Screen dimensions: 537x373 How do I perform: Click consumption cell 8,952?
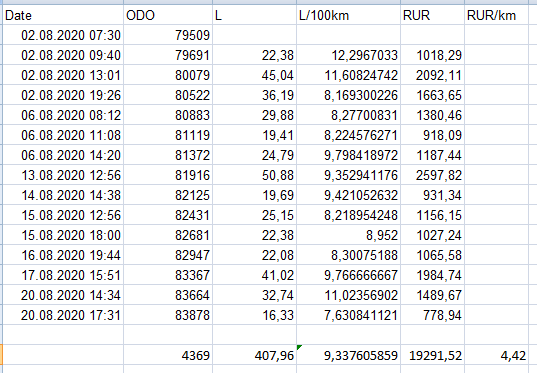coord(348,235)
